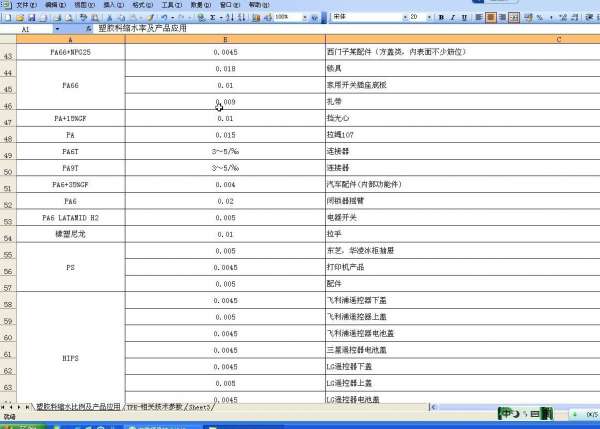
Task: Click the New workbook icon
Action: [8, 17]
